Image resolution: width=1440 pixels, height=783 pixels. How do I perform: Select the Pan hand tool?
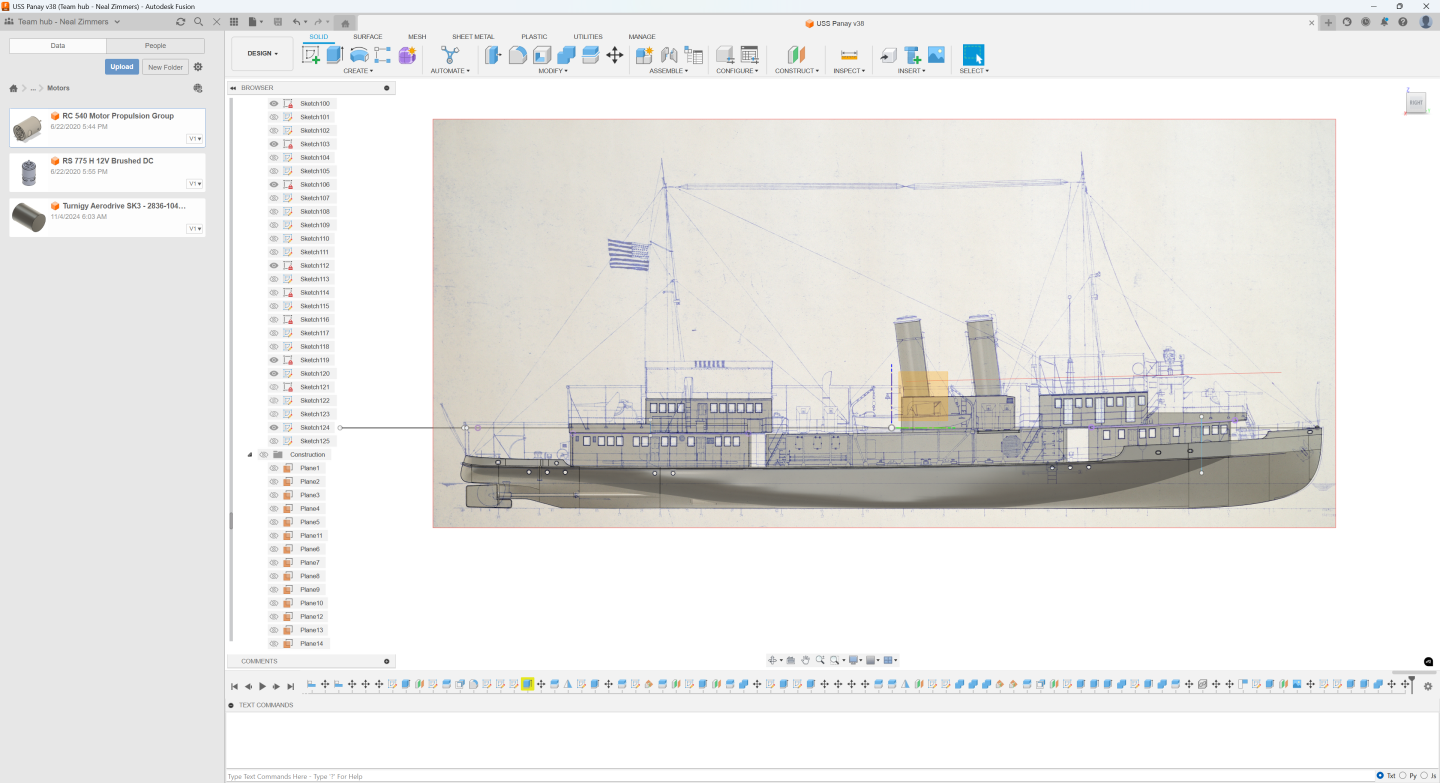[805, 660]
